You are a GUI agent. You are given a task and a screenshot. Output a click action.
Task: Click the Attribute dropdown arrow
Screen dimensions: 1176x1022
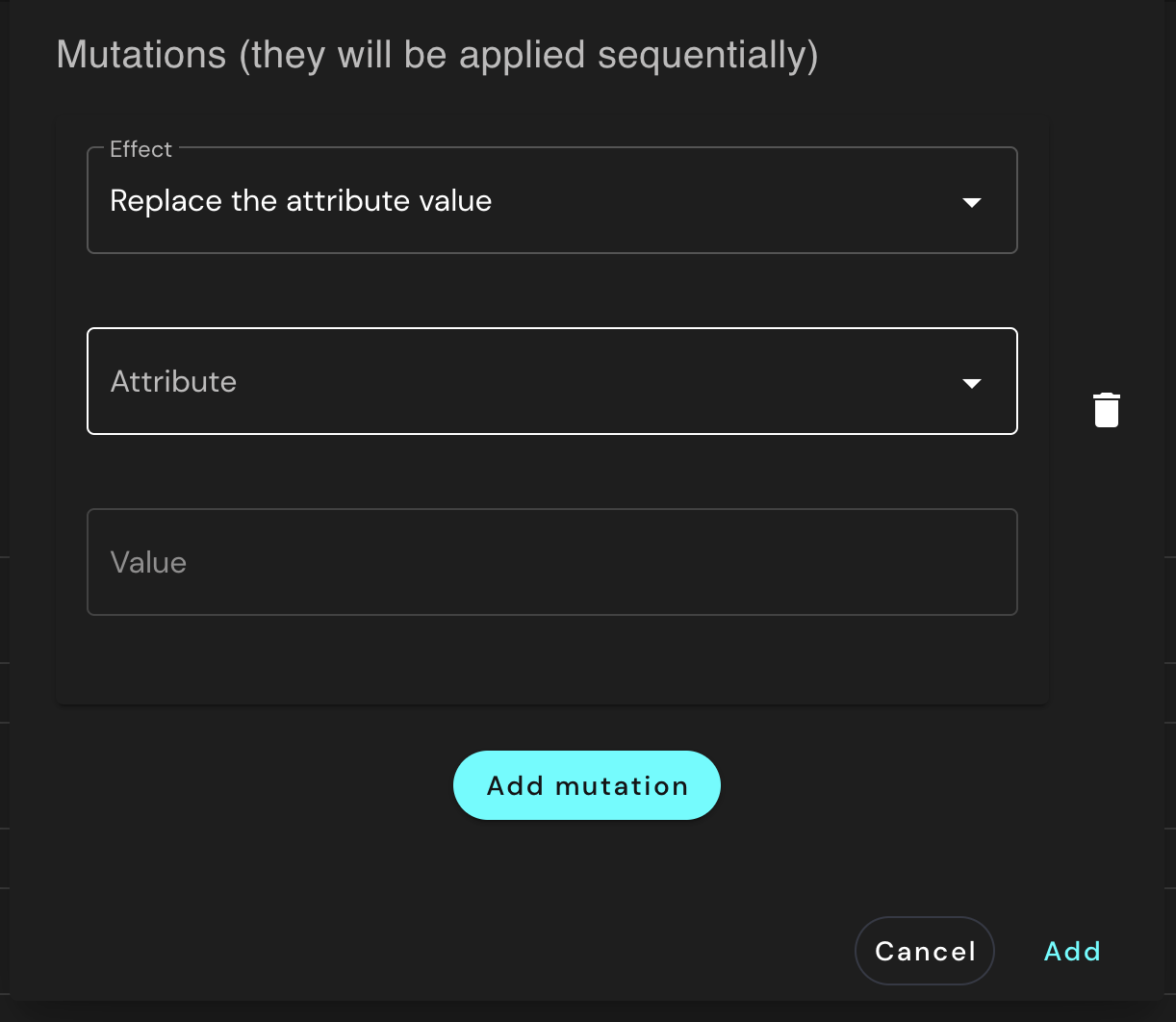pyautogui.click(x=972, y=381)
